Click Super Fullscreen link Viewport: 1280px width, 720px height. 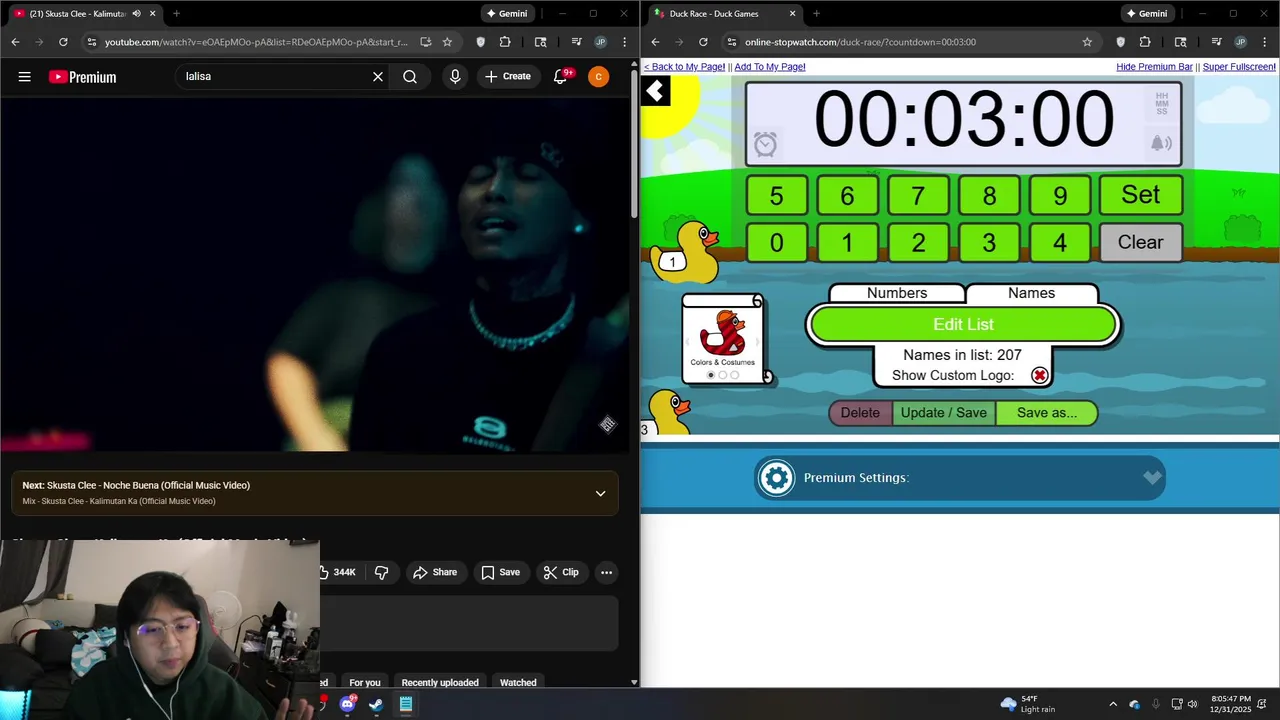[x=1239, y=67]
